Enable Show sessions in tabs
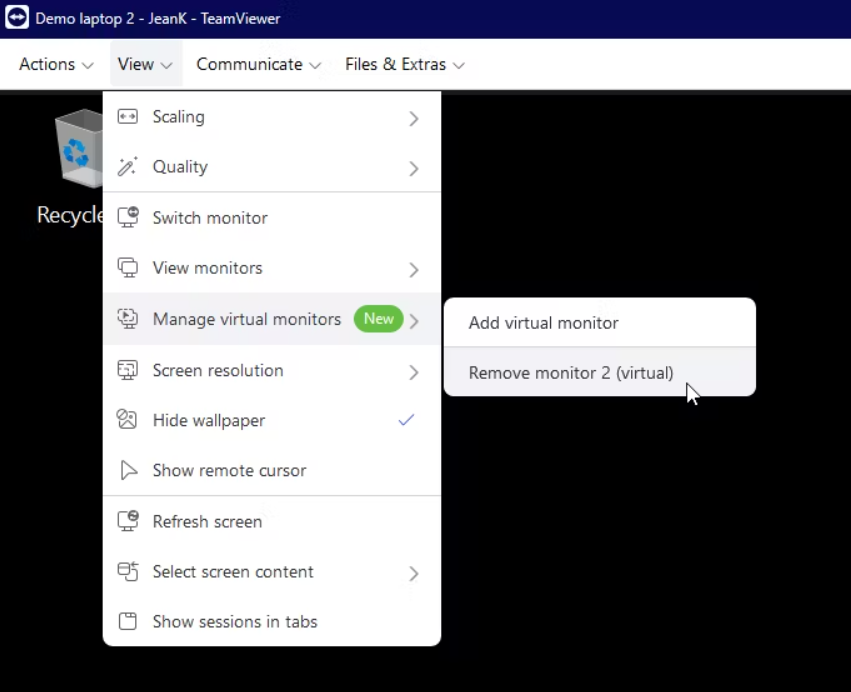This screenshot has height=692, width=851. [x=234, y=622]
